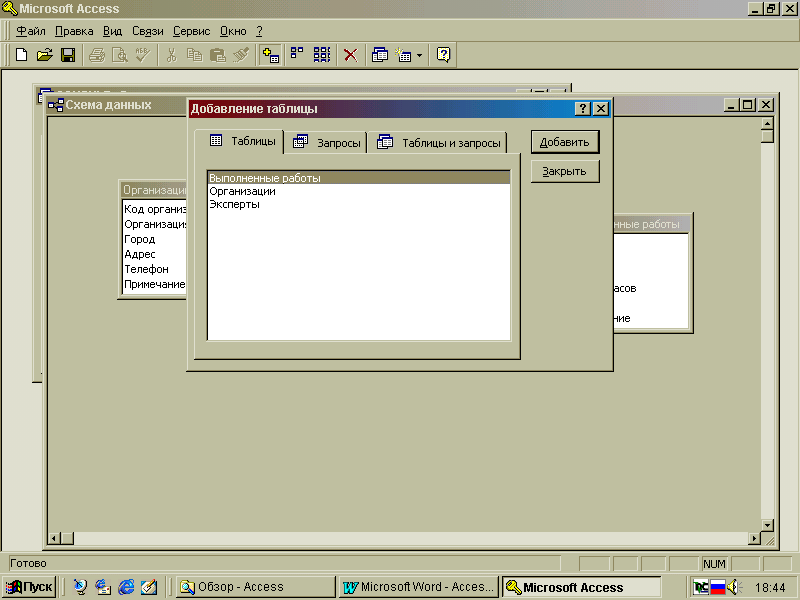Click the Cut scissors icon
This screenshot has width=800, height=600.
tap(171, 55)
